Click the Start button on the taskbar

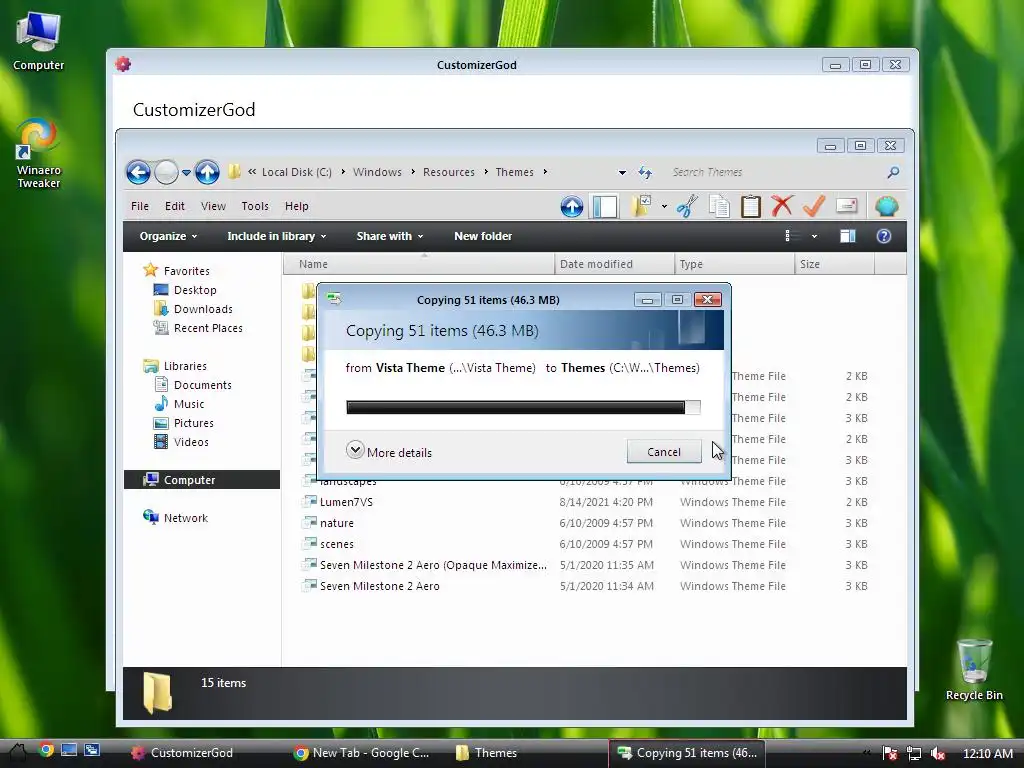tap(17, 753)
